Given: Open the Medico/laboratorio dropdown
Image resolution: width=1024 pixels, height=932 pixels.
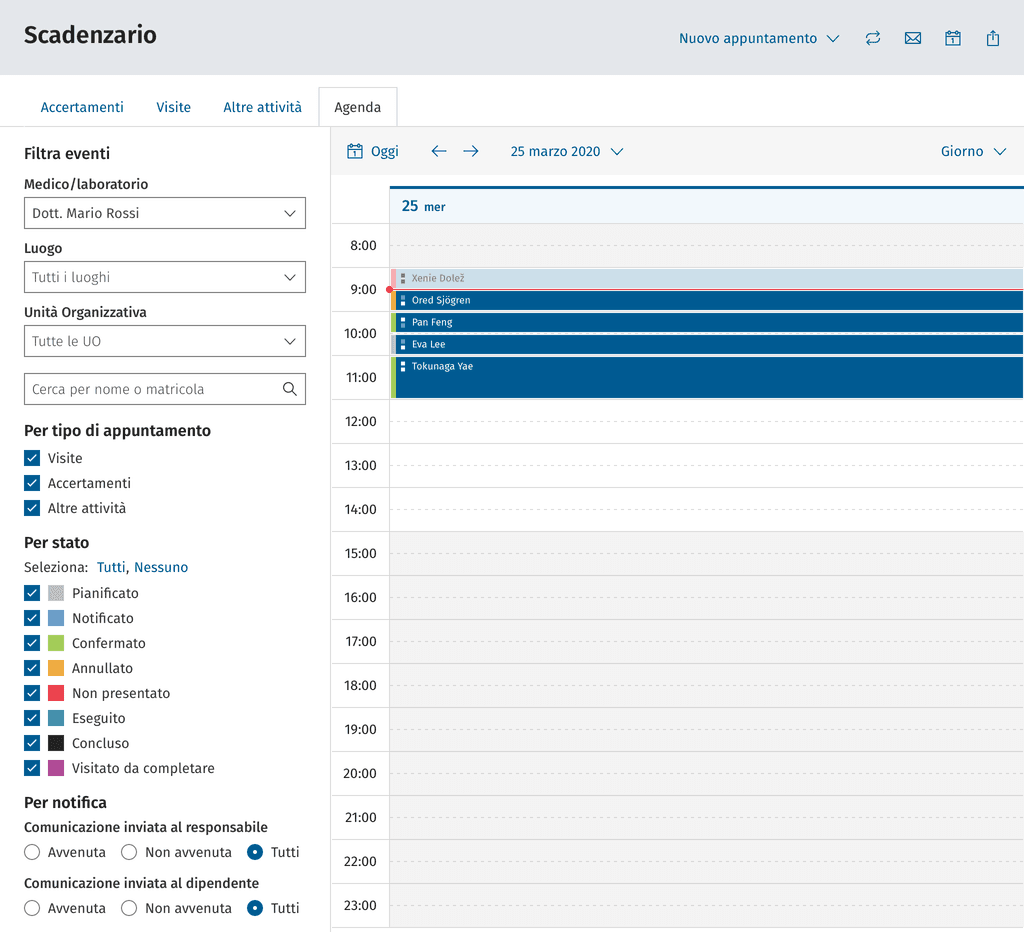Looking at the screenshot, I should (x=165, y=213).
